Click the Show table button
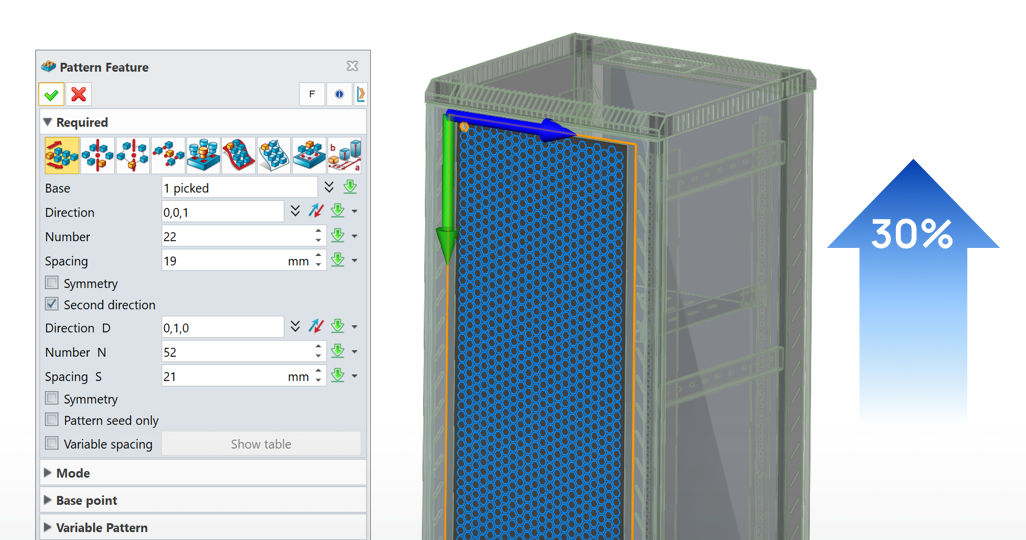Screen dimensions: 1026x540 tap(261, 444)
